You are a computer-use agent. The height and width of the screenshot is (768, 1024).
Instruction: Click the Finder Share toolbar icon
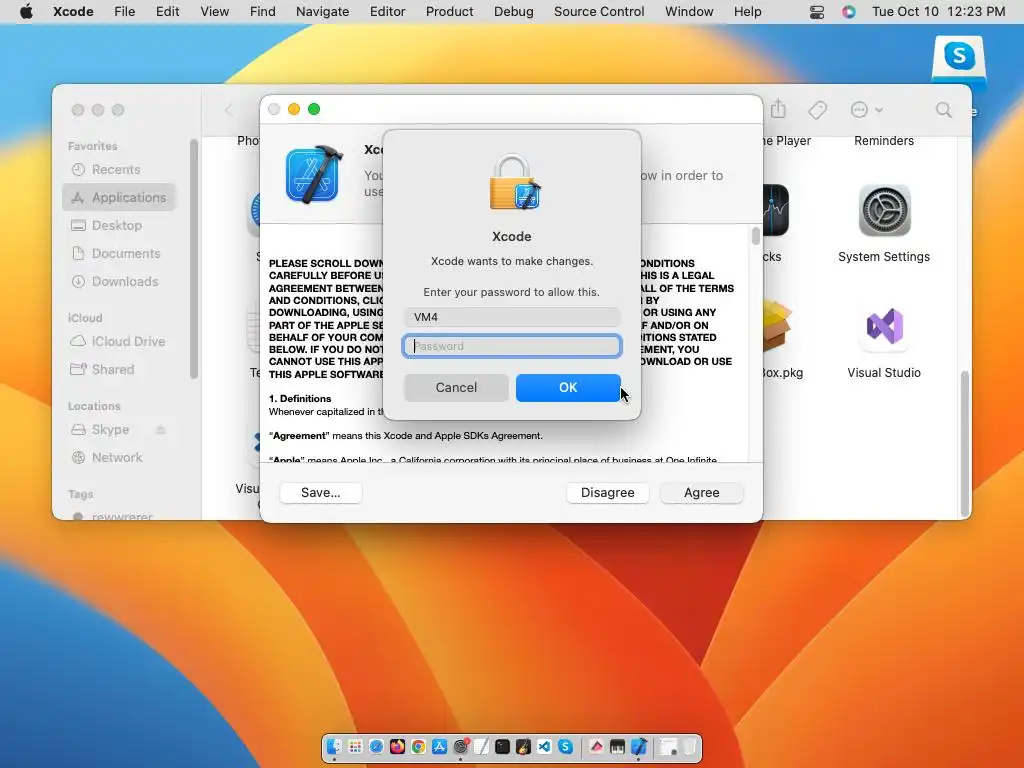[x=778, y=109]
